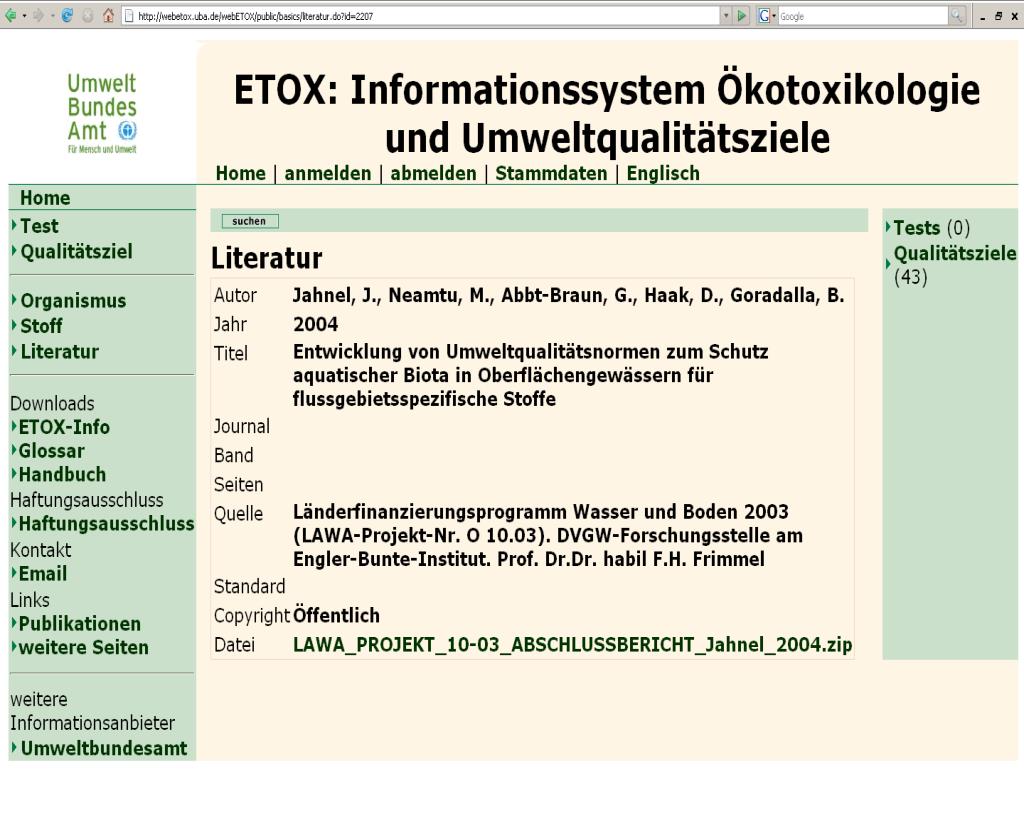Click the Google search input box
The width and height of the screenshot is (1024, 819).
[x=863, y=16]
